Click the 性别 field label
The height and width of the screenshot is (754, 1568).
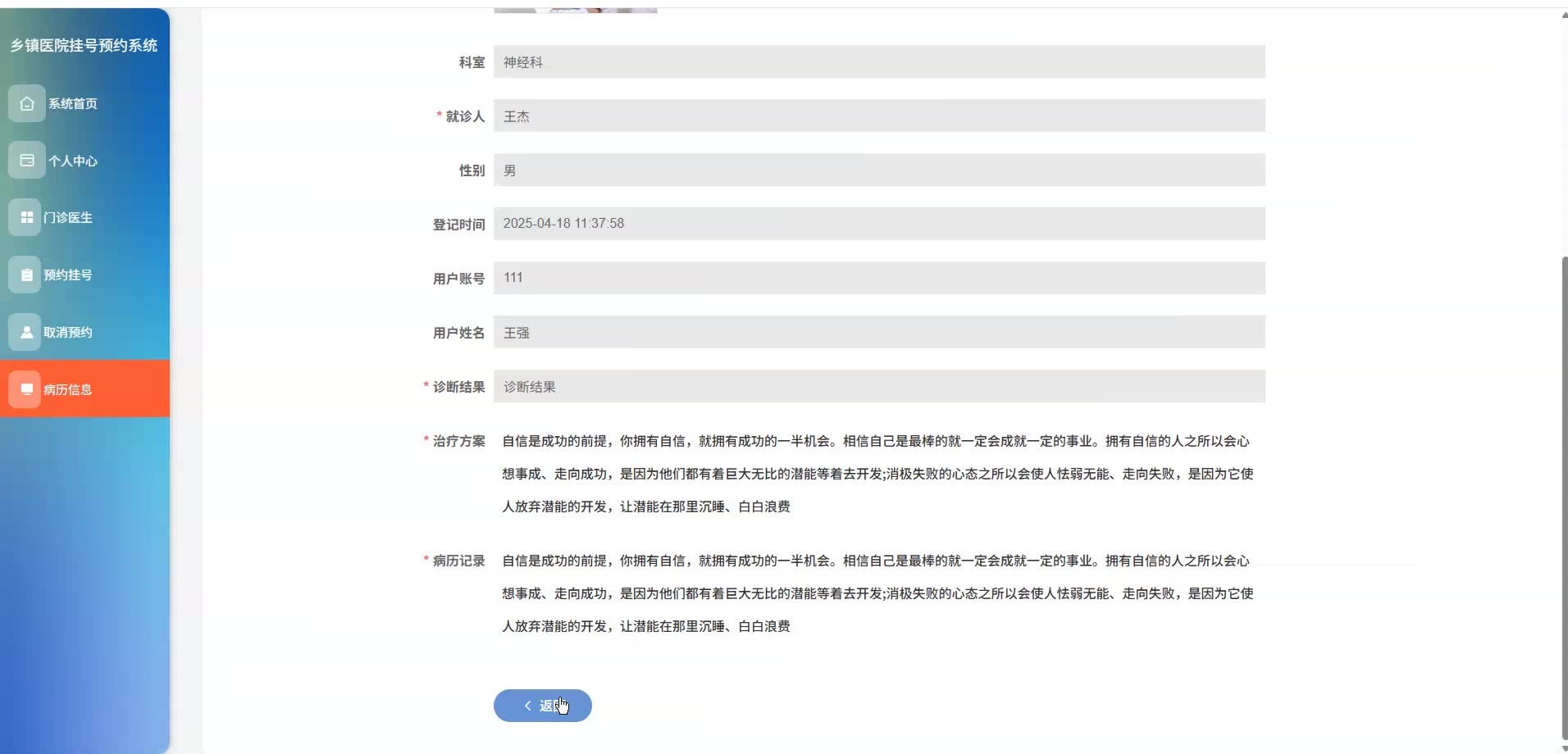click(472, 170)
